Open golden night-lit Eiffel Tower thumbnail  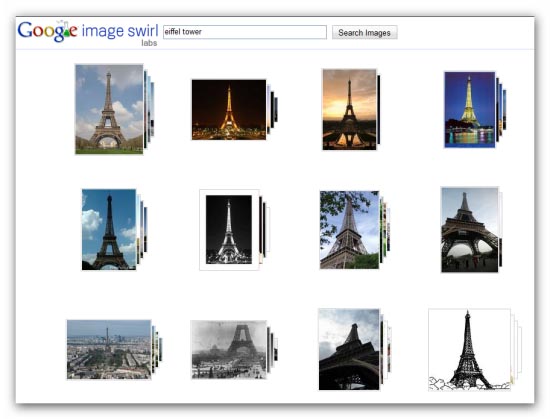pos(229,110)
